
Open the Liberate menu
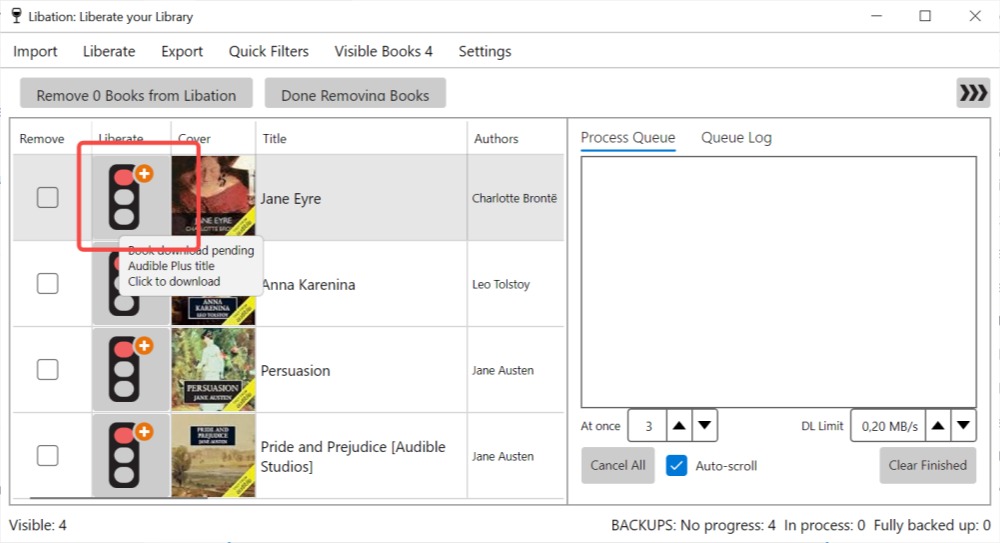click(109, 51)
